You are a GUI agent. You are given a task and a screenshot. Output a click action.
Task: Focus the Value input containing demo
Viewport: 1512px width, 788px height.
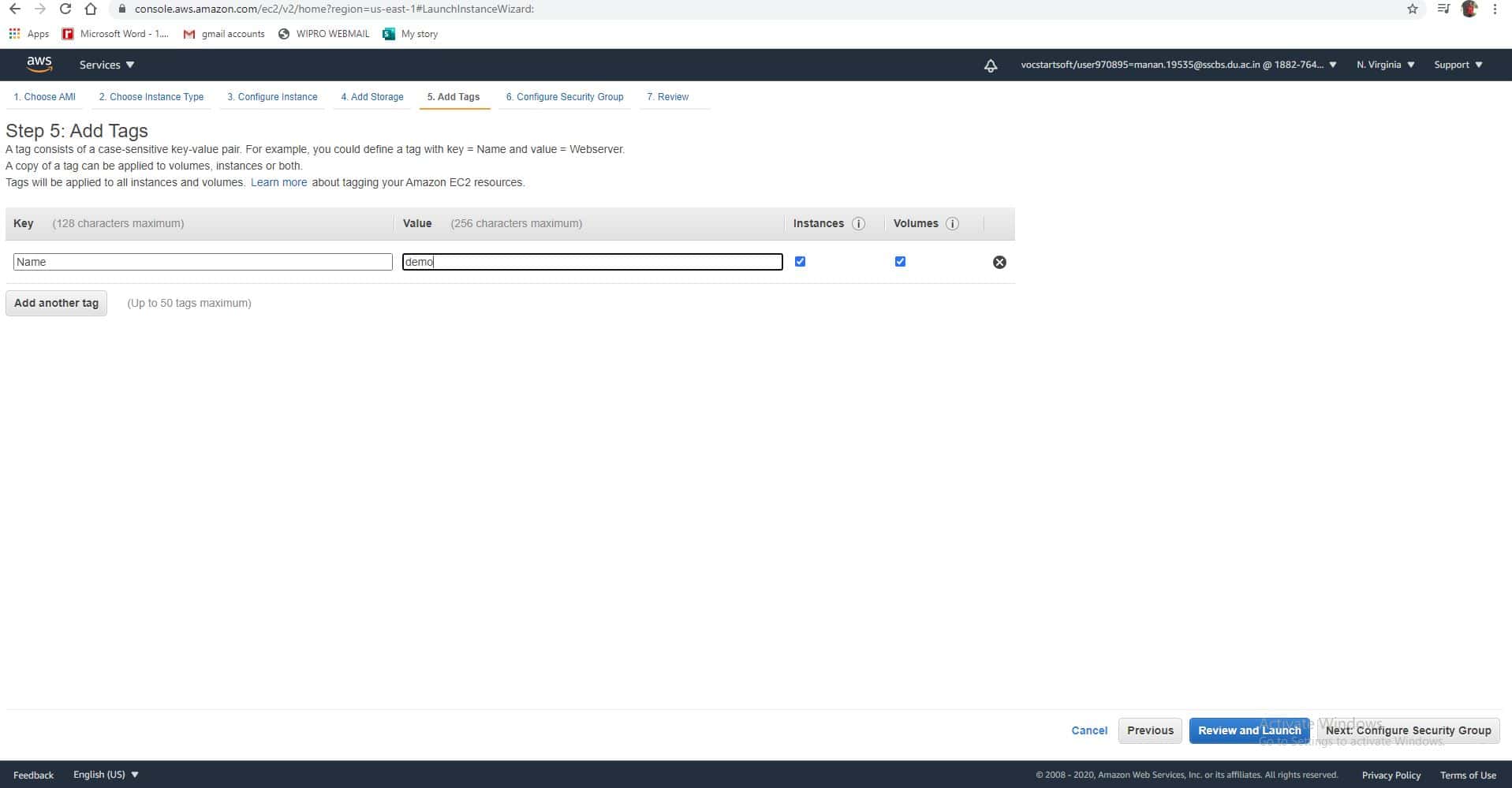tap(592, 262)
